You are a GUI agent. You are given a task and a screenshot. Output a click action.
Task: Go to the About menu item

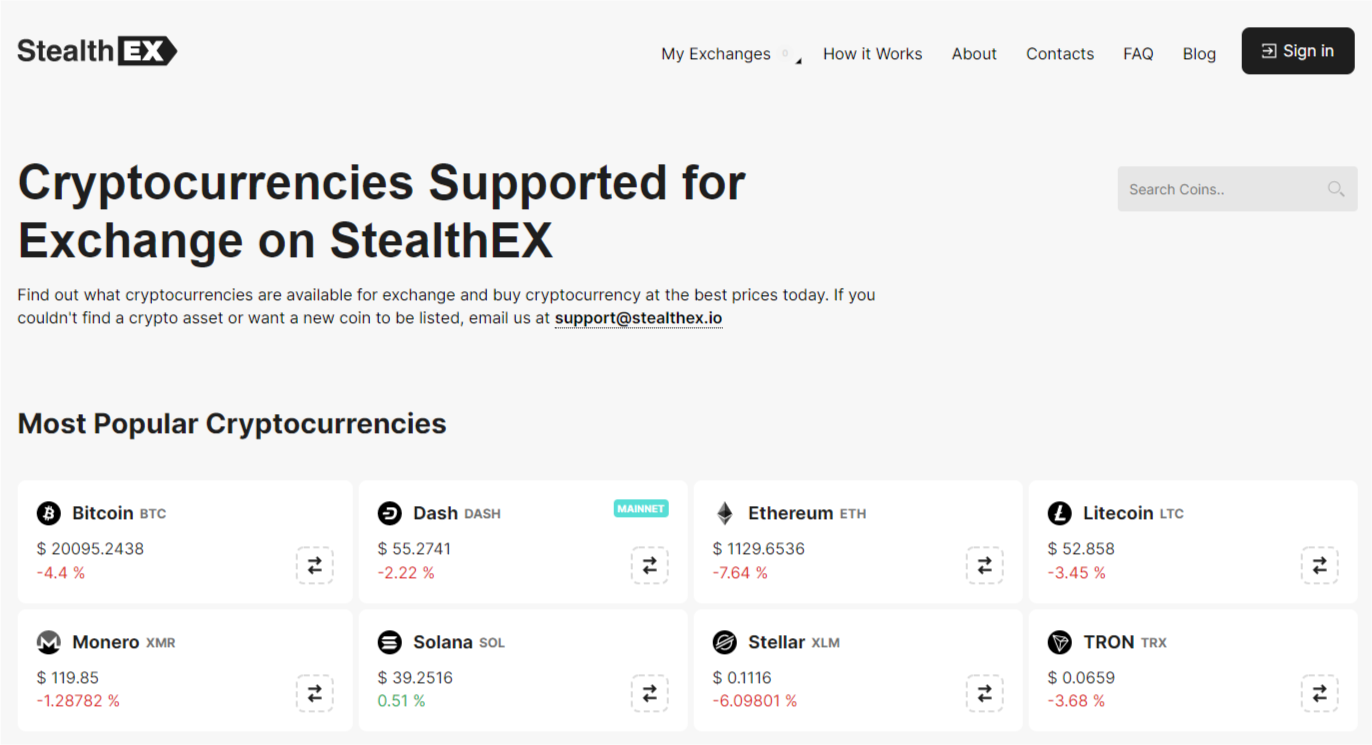pyautogui.click(x=974, y=54)
